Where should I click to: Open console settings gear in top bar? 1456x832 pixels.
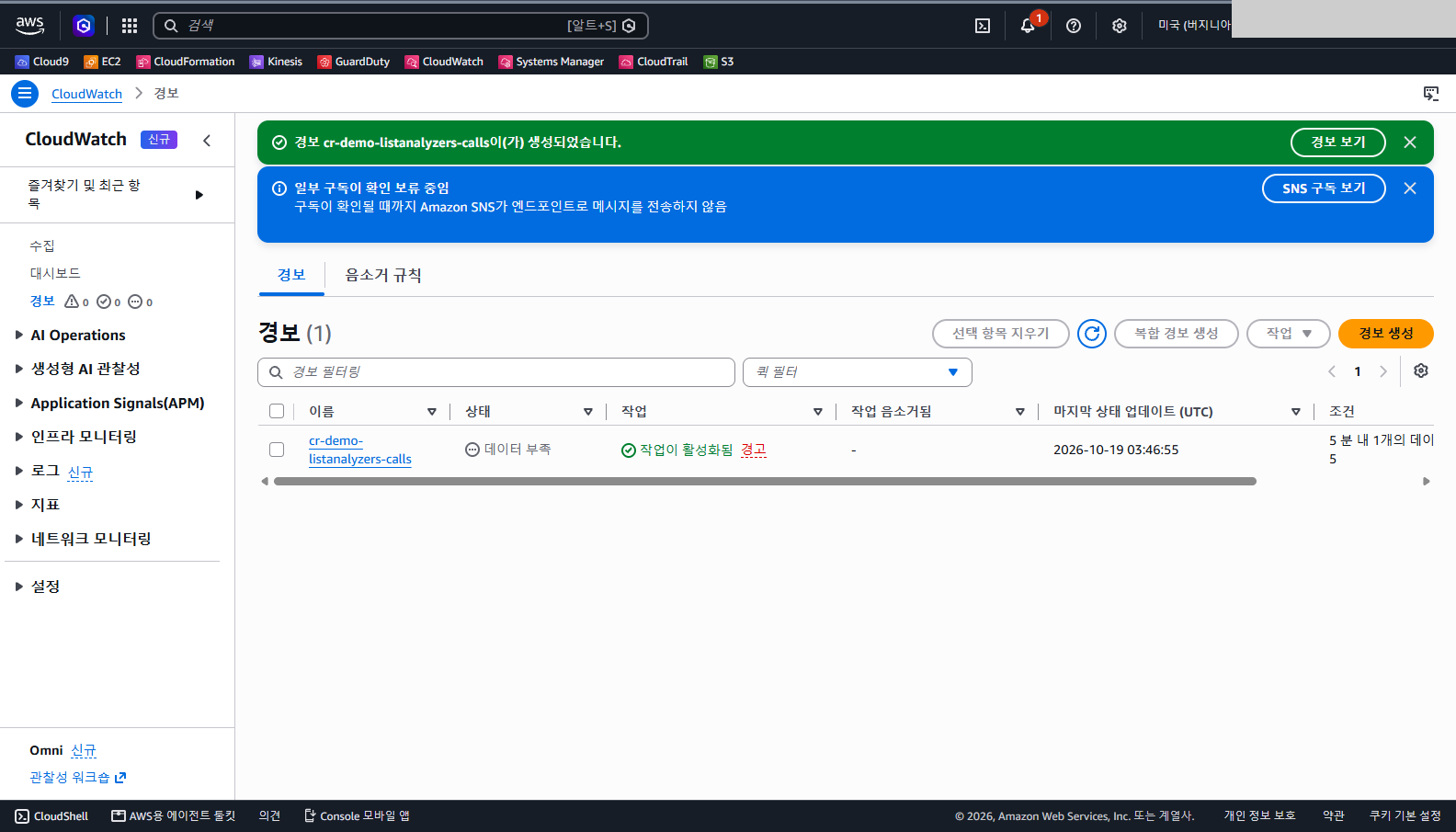pos(1120,26)
